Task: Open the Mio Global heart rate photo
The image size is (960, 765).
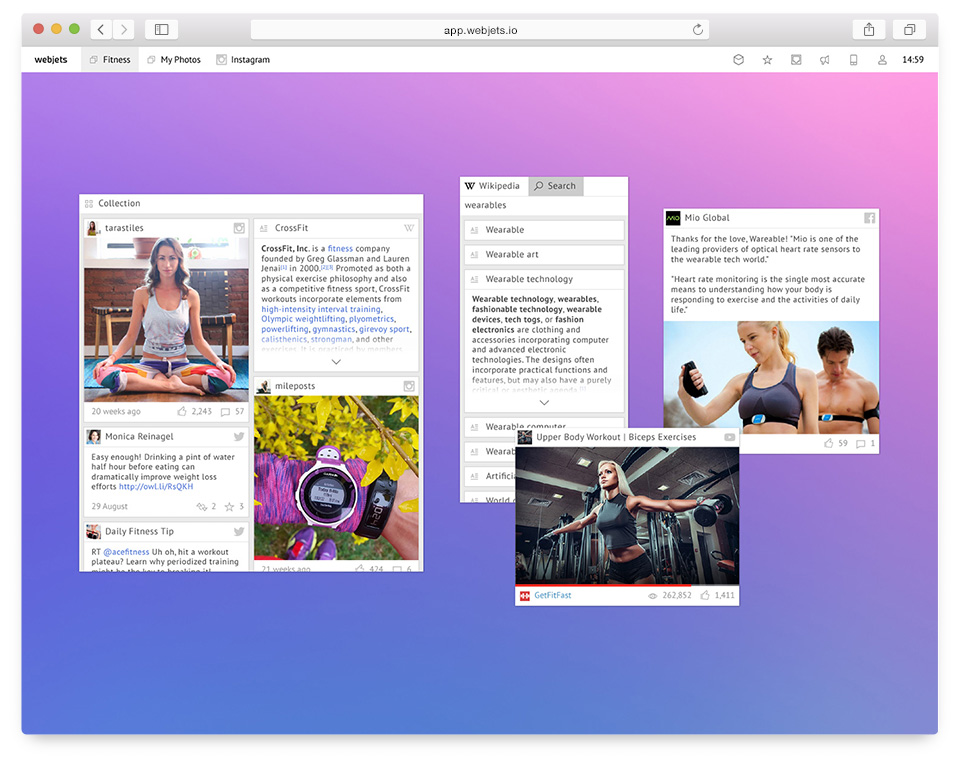Action: click(771, 377)
